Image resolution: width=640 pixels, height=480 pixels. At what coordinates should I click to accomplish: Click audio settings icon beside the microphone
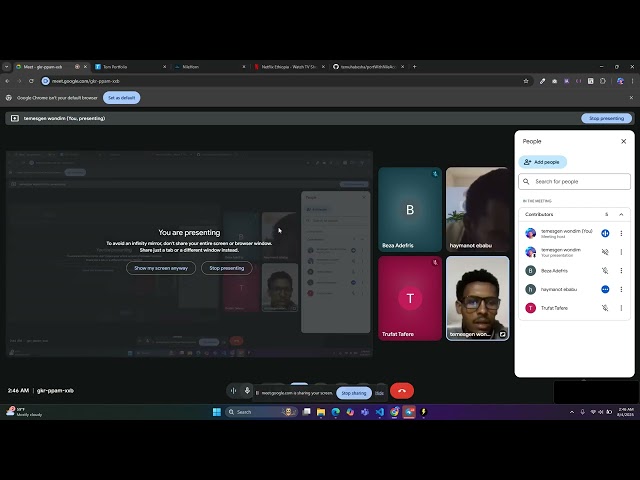point(233,391)
